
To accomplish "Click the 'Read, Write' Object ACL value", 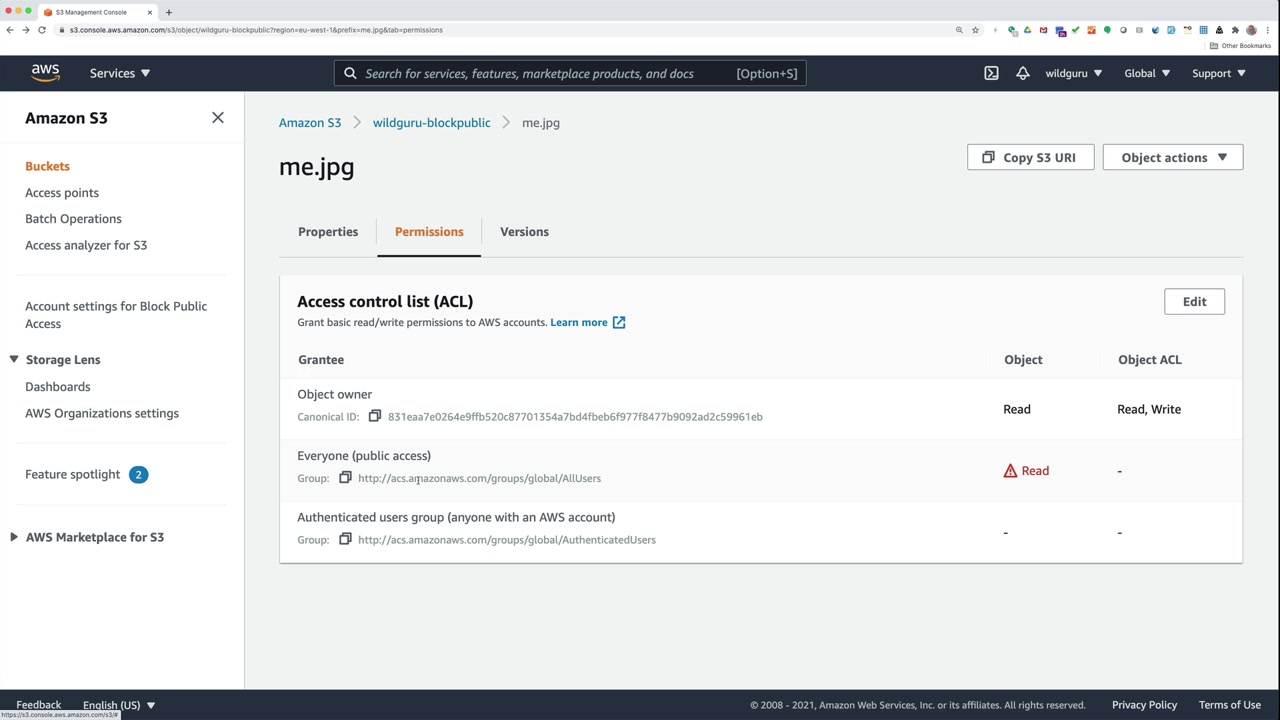I will click(1149, 409).
